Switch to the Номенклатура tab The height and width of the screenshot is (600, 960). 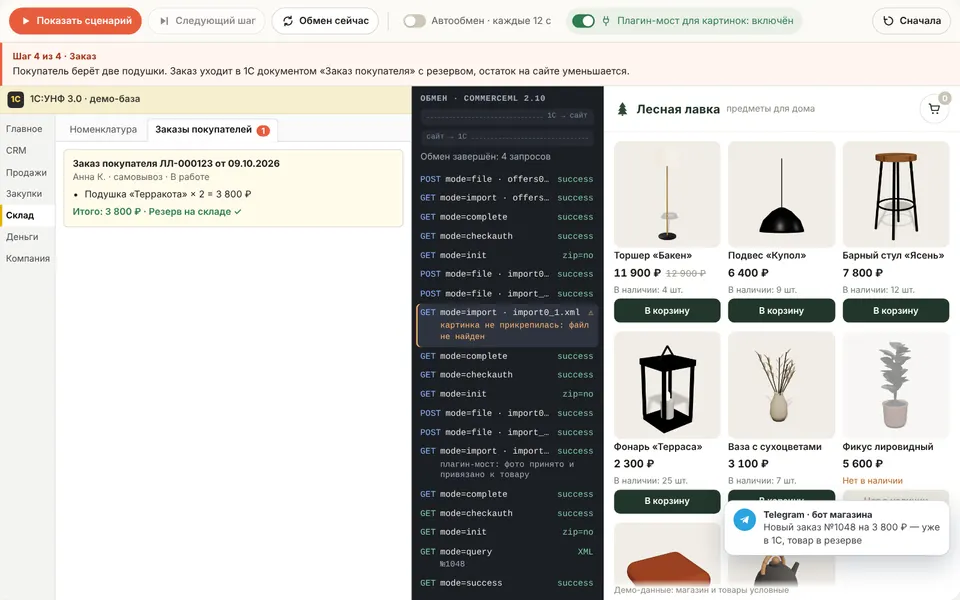[x=103, y=130]
